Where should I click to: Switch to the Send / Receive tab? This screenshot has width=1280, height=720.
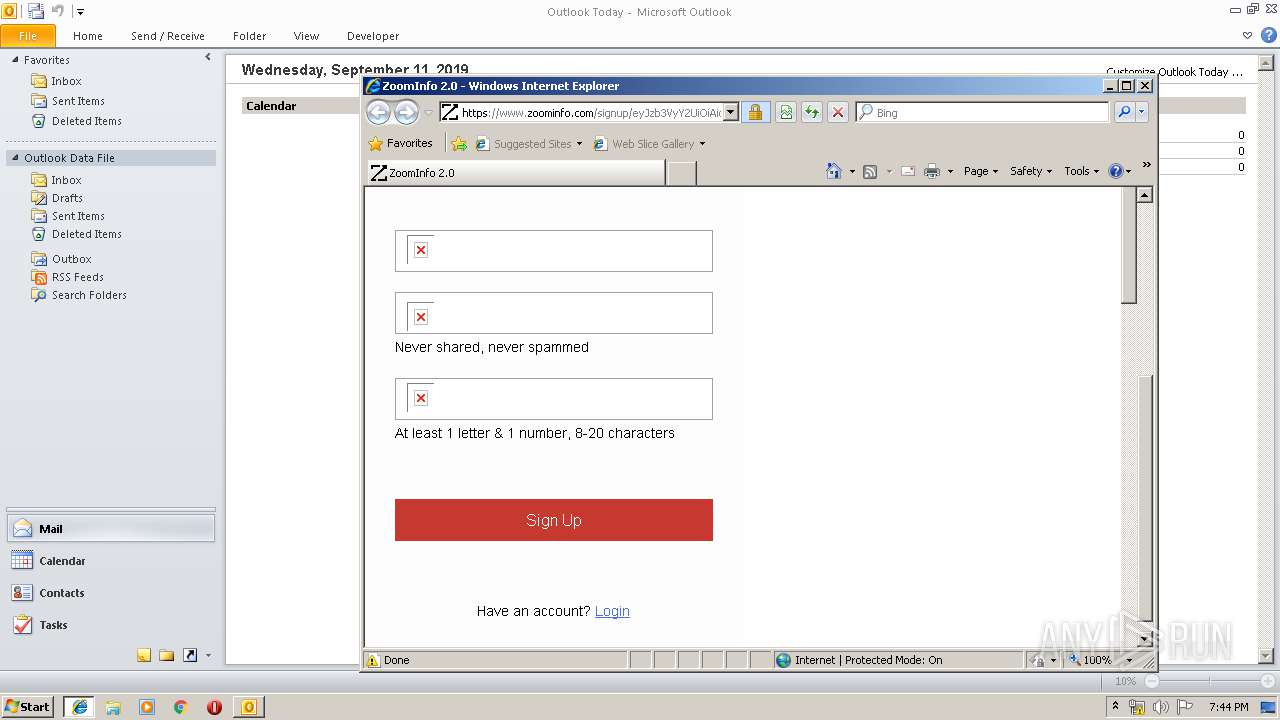point(168,36)
